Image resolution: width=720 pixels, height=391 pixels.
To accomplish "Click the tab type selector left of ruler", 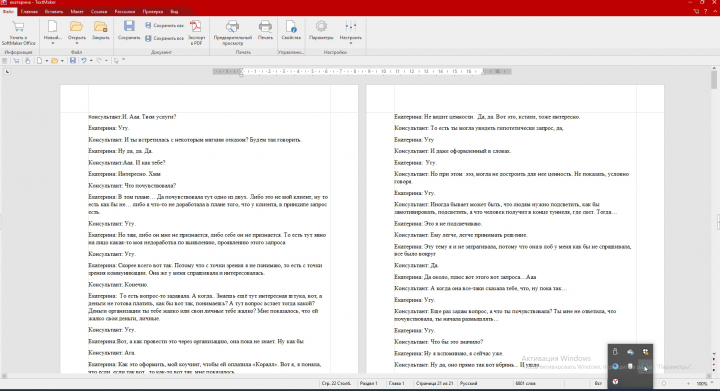I will (7, 72).
